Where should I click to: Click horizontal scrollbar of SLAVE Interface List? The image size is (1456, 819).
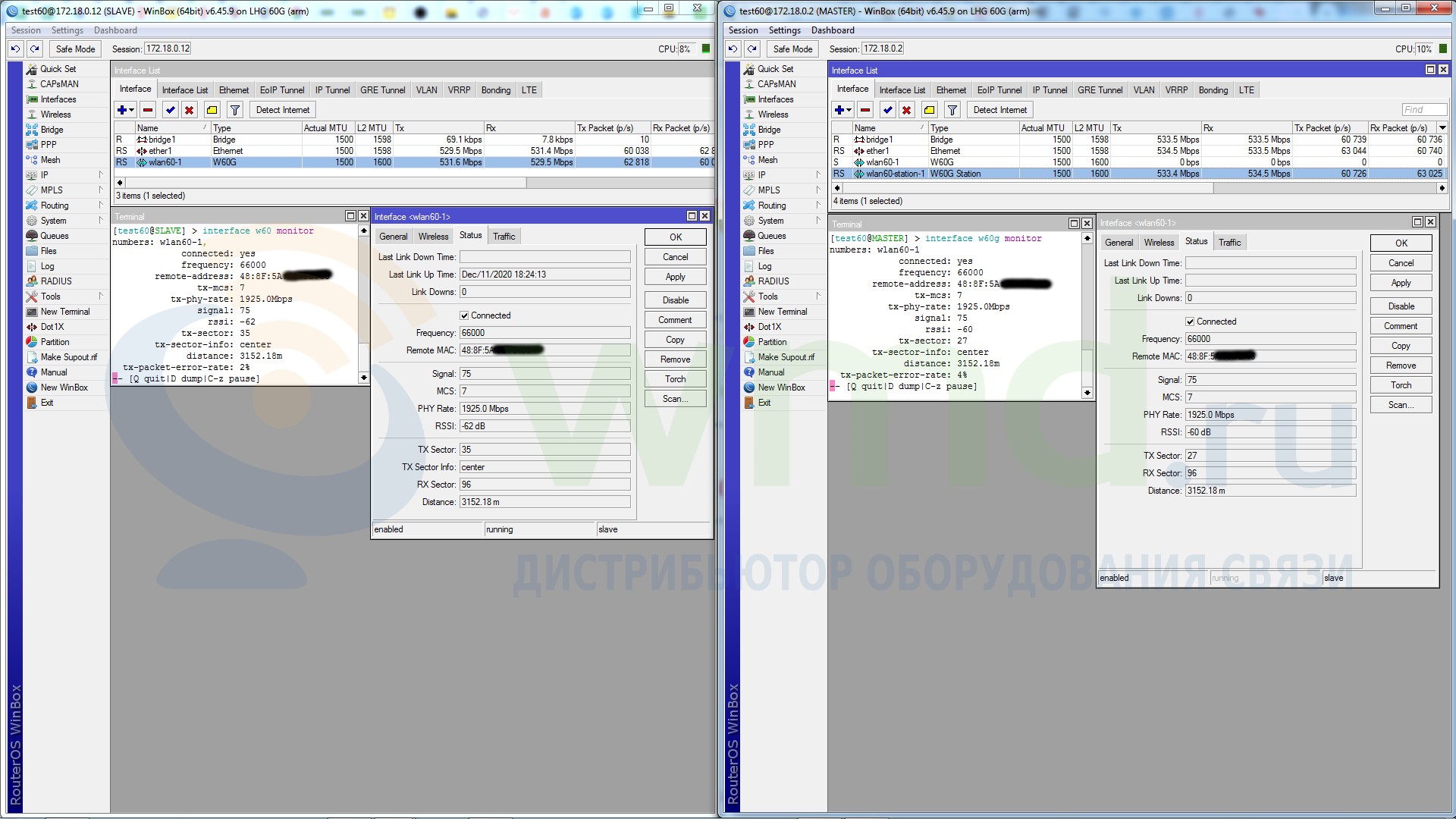(x=326, y=183)
